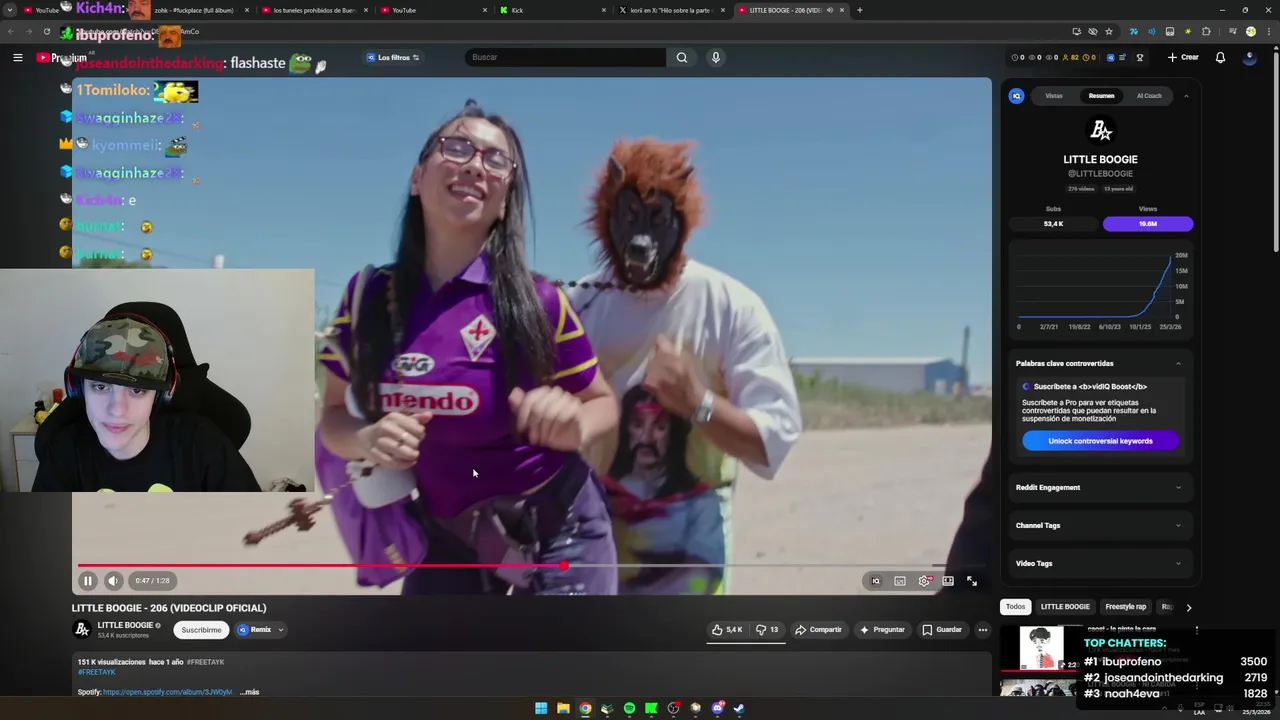Viewport: 1280px width, 720px height.
Task: Reload the page
Action: pyautogui.click(x=46, y=31)
